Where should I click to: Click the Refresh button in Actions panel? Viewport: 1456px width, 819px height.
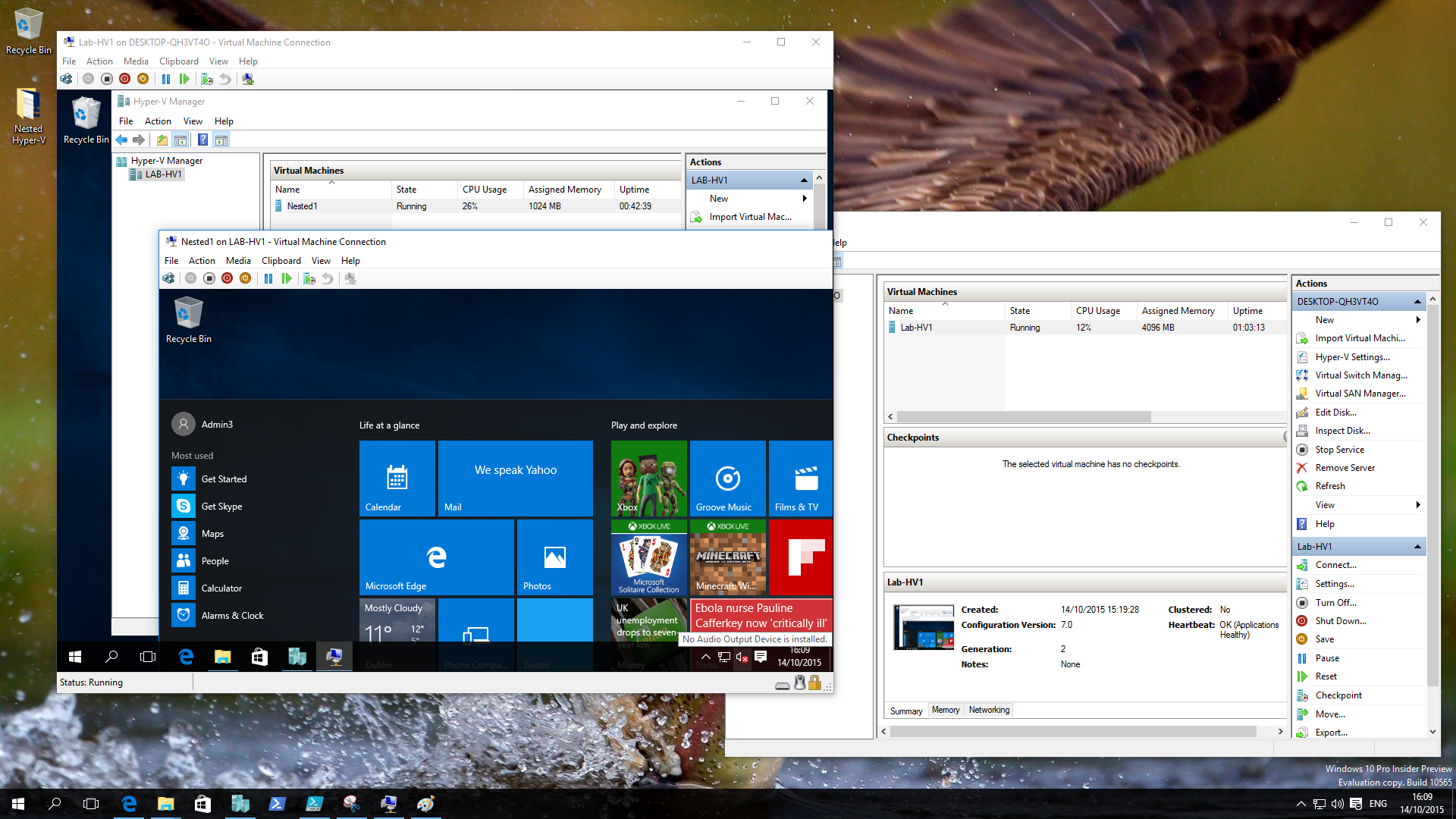point(1330,486)
